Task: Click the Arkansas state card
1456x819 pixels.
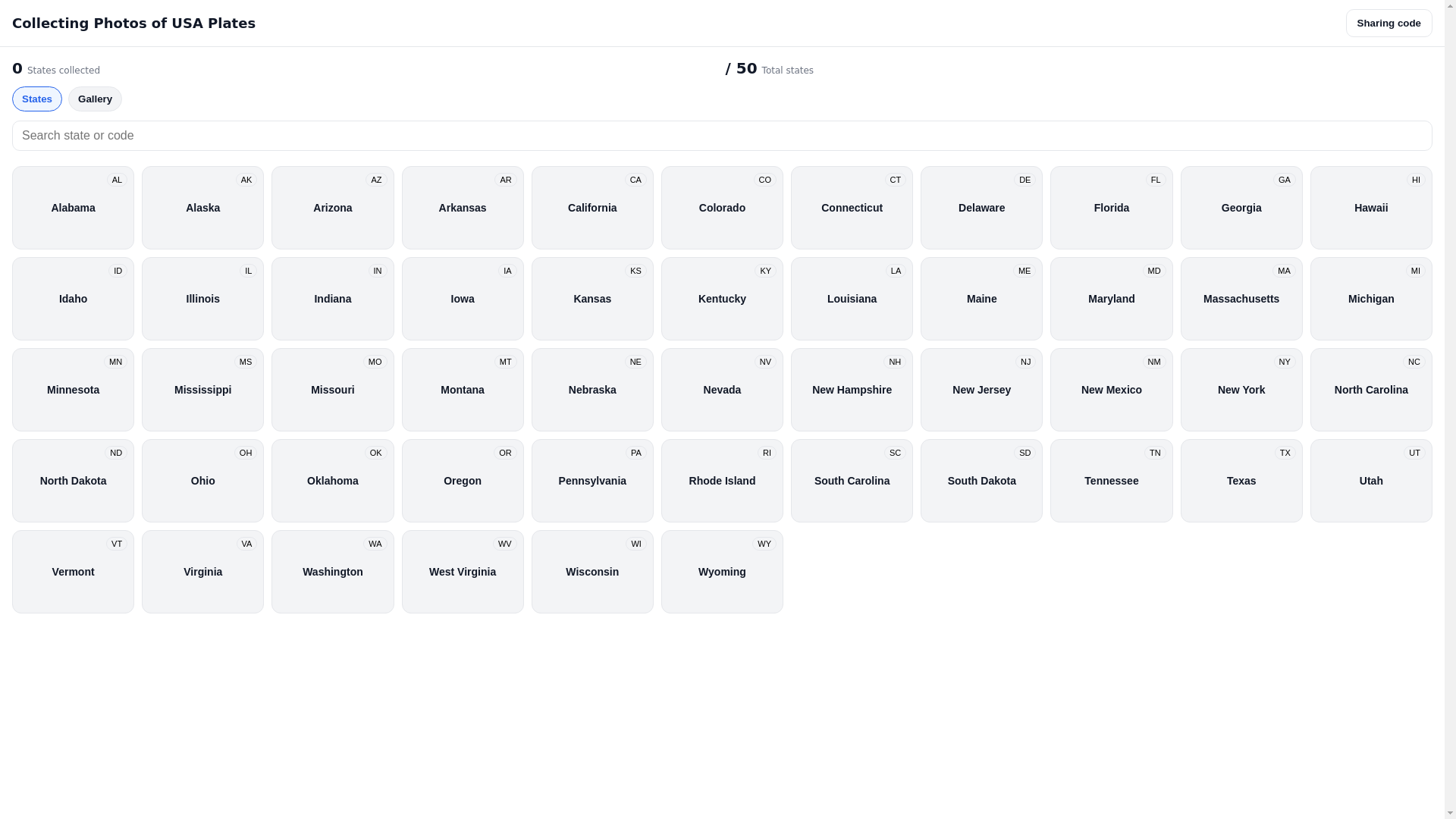Action: (x=463, y=208)
